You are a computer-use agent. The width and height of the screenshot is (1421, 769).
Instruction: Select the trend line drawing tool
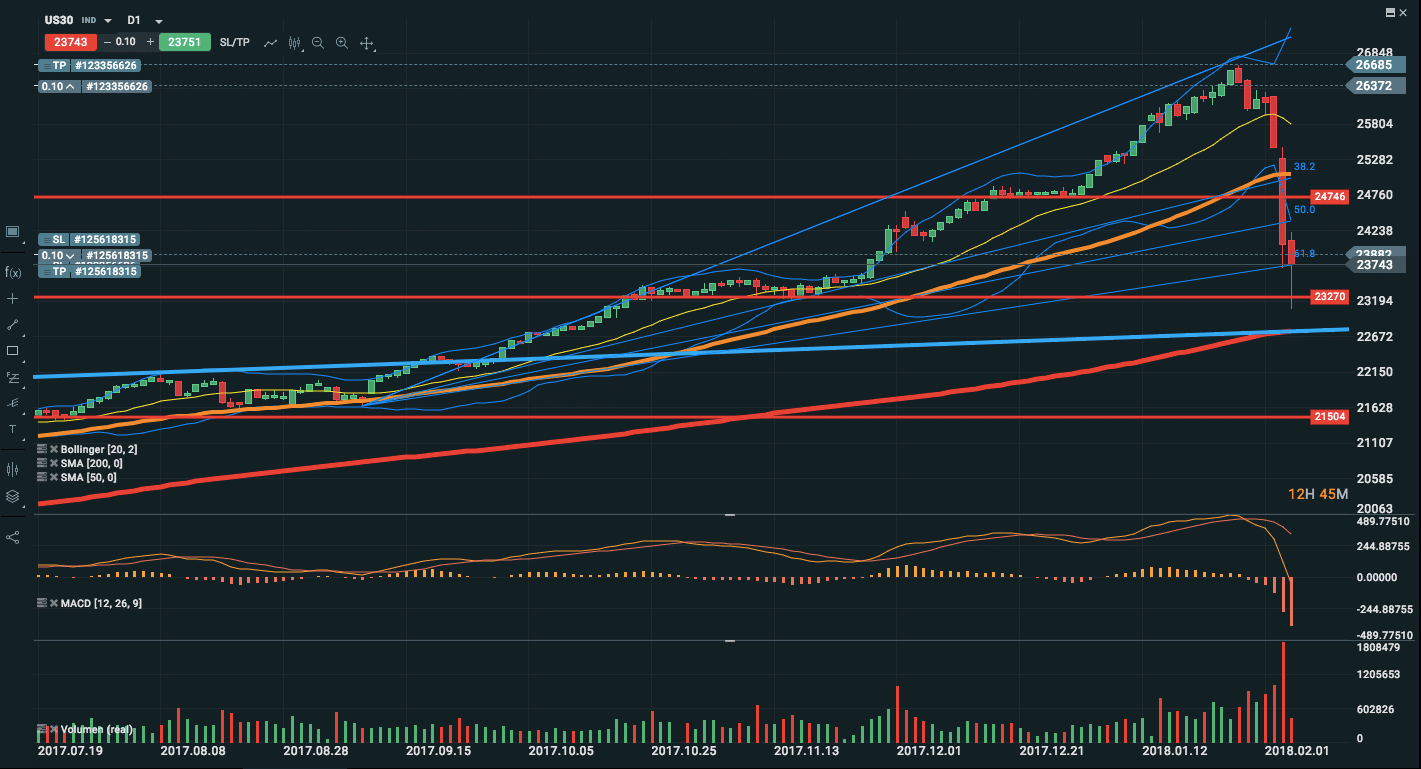13,325
